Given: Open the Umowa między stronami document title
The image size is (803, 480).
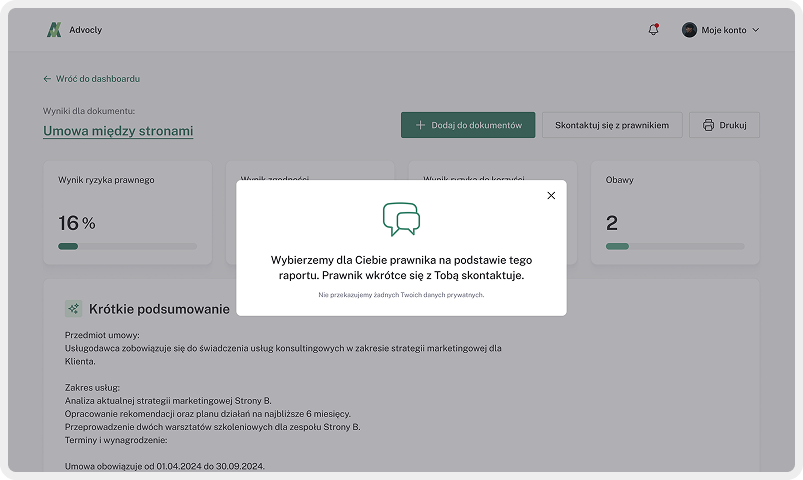Looking at the screenshot, I should [x=118, y=131].
